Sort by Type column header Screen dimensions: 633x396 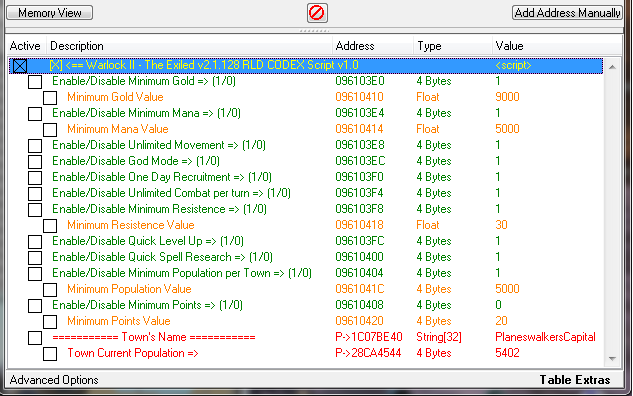[x=453, y=46]
